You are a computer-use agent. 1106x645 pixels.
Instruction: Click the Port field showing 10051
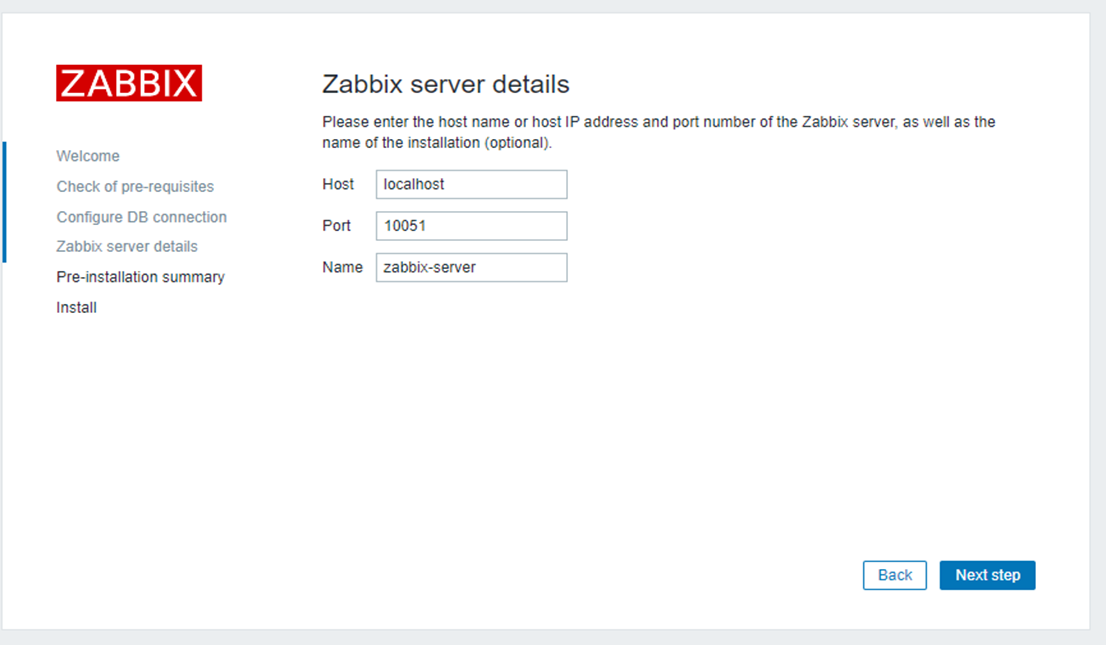pyautogui.click(x=471, y=226)
